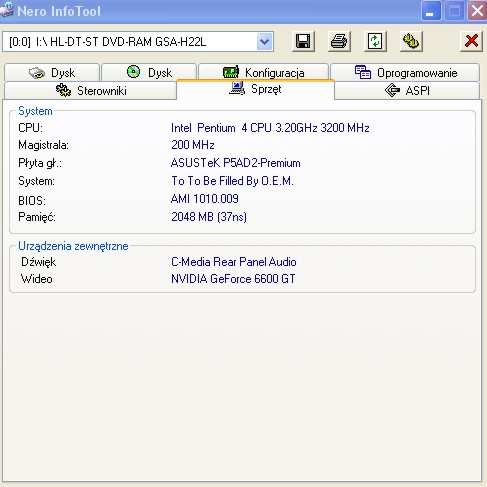Screen dimensions: 487x487
Task: Switch to the Sterowniki tab
Action: point(91,90)
